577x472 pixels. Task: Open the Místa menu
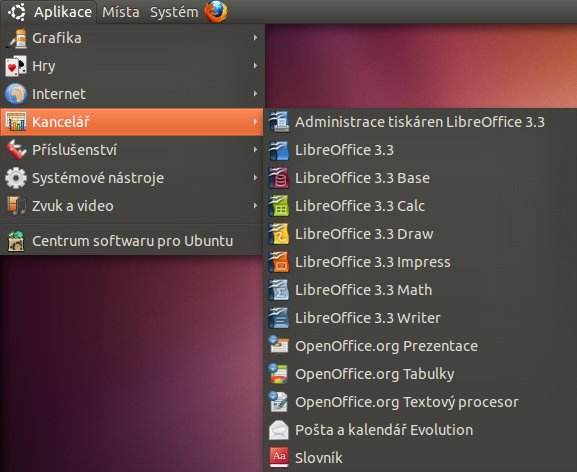(x=121, y=12)
